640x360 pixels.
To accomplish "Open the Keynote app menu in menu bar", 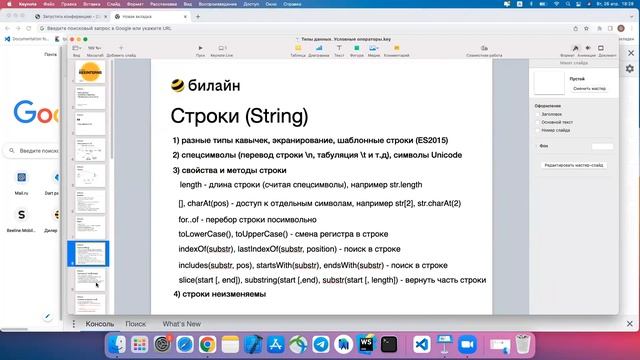I will (x=28, y=4).
